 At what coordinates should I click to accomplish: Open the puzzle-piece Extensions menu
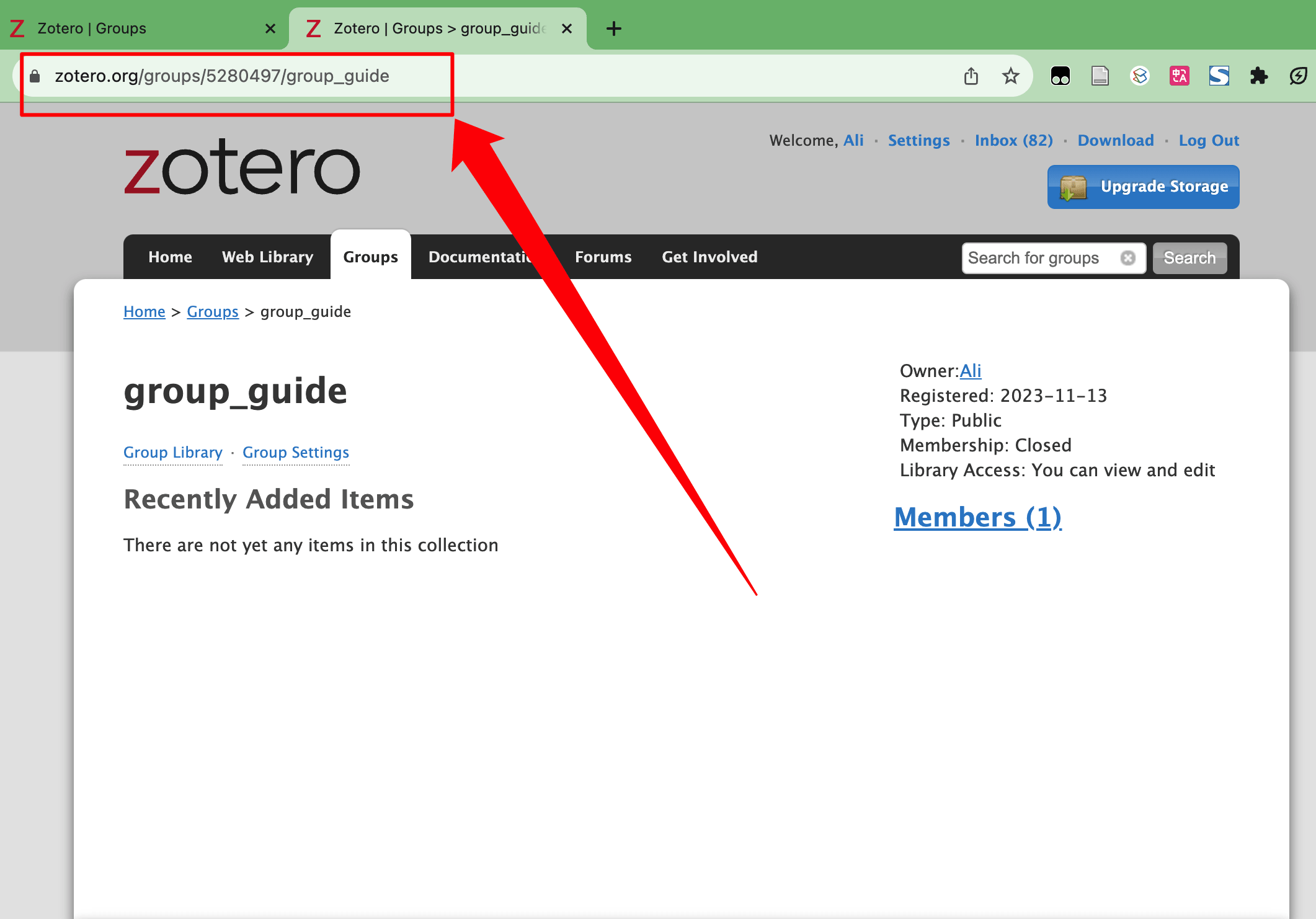coord(1258,76)
